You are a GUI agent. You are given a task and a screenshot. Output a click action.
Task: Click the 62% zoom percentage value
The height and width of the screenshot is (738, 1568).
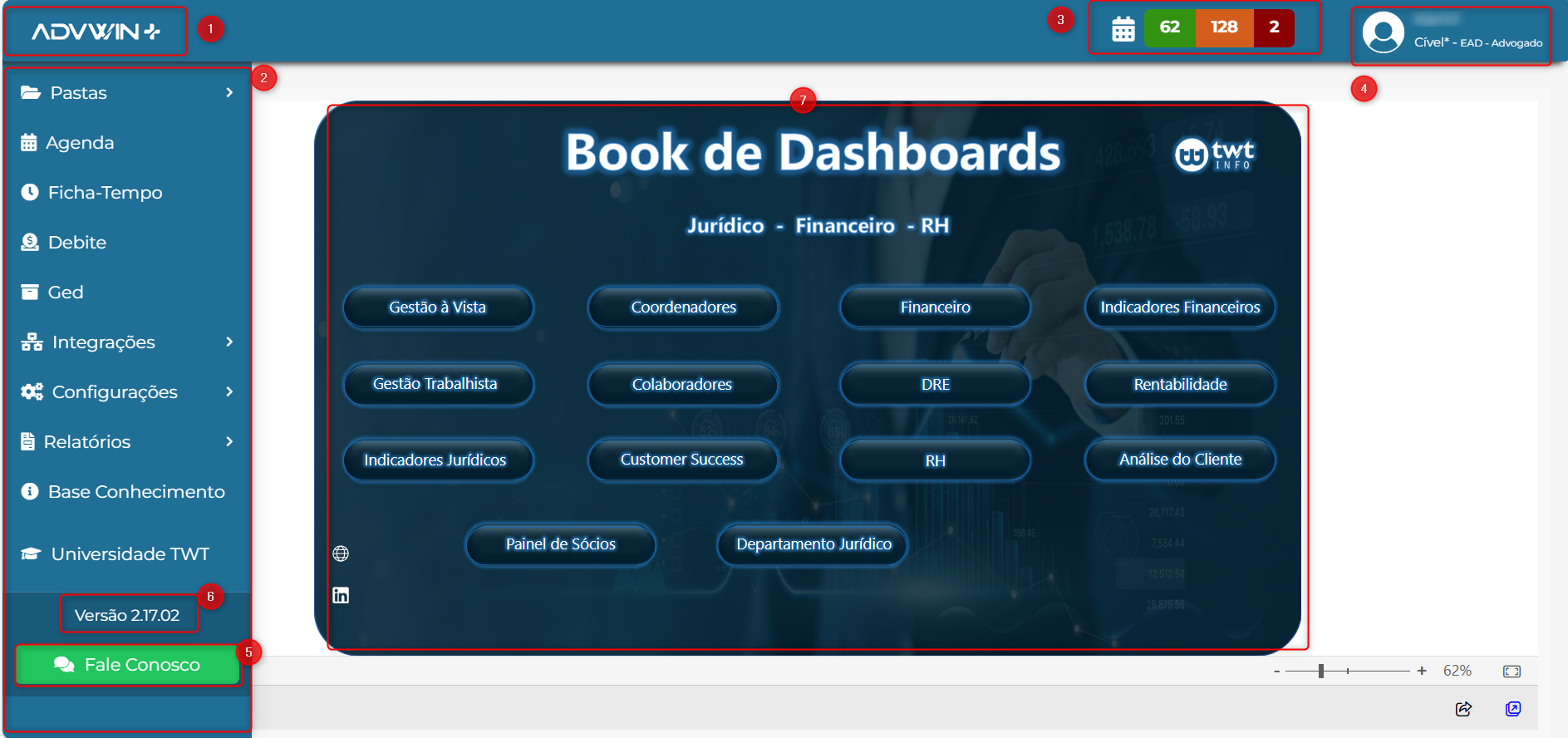pyautogui.click(x=1457, y=671)
